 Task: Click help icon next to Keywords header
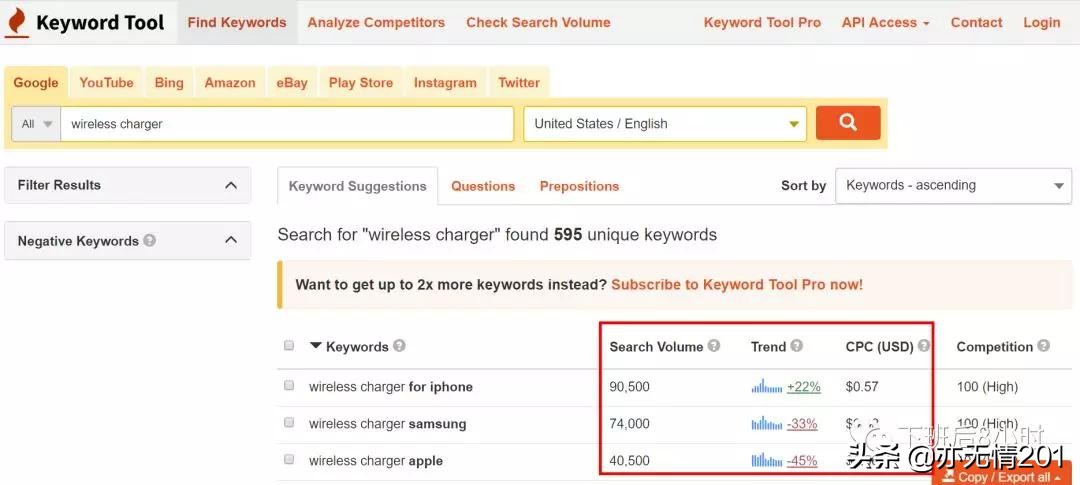tap(399, 346)
